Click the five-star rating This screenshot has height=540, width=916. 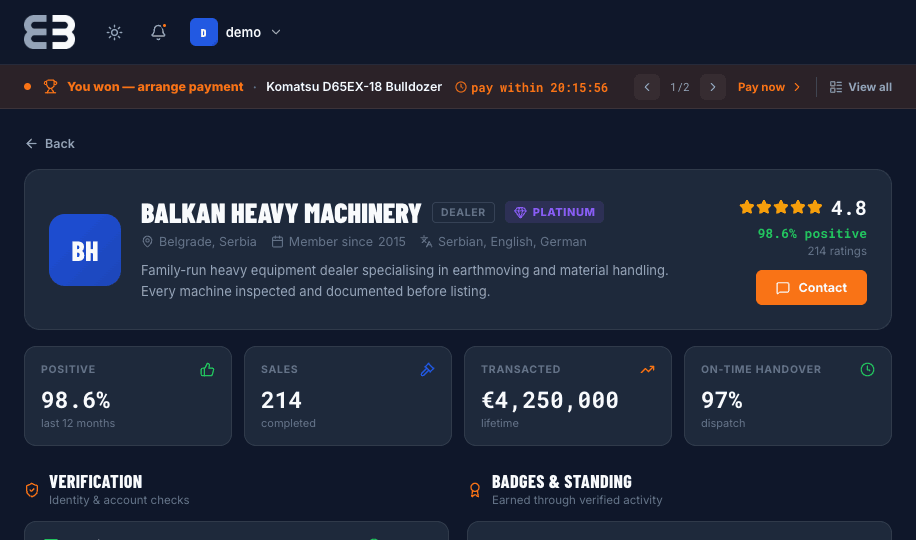point(780,207)
